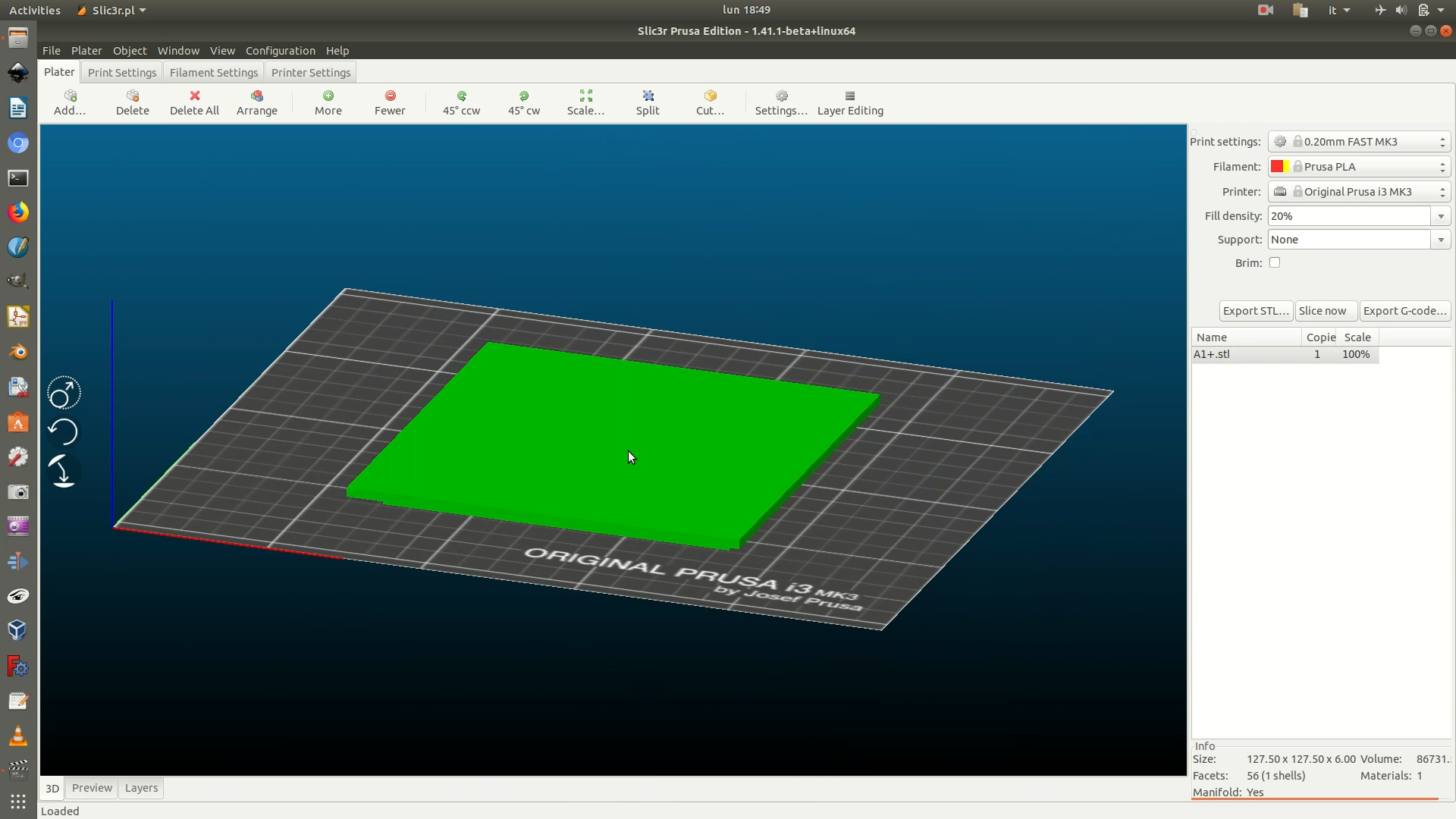This screenshot has width=1456, height=819.
Task: Activate Layer Editing tool
Action: tap(850, 102)
